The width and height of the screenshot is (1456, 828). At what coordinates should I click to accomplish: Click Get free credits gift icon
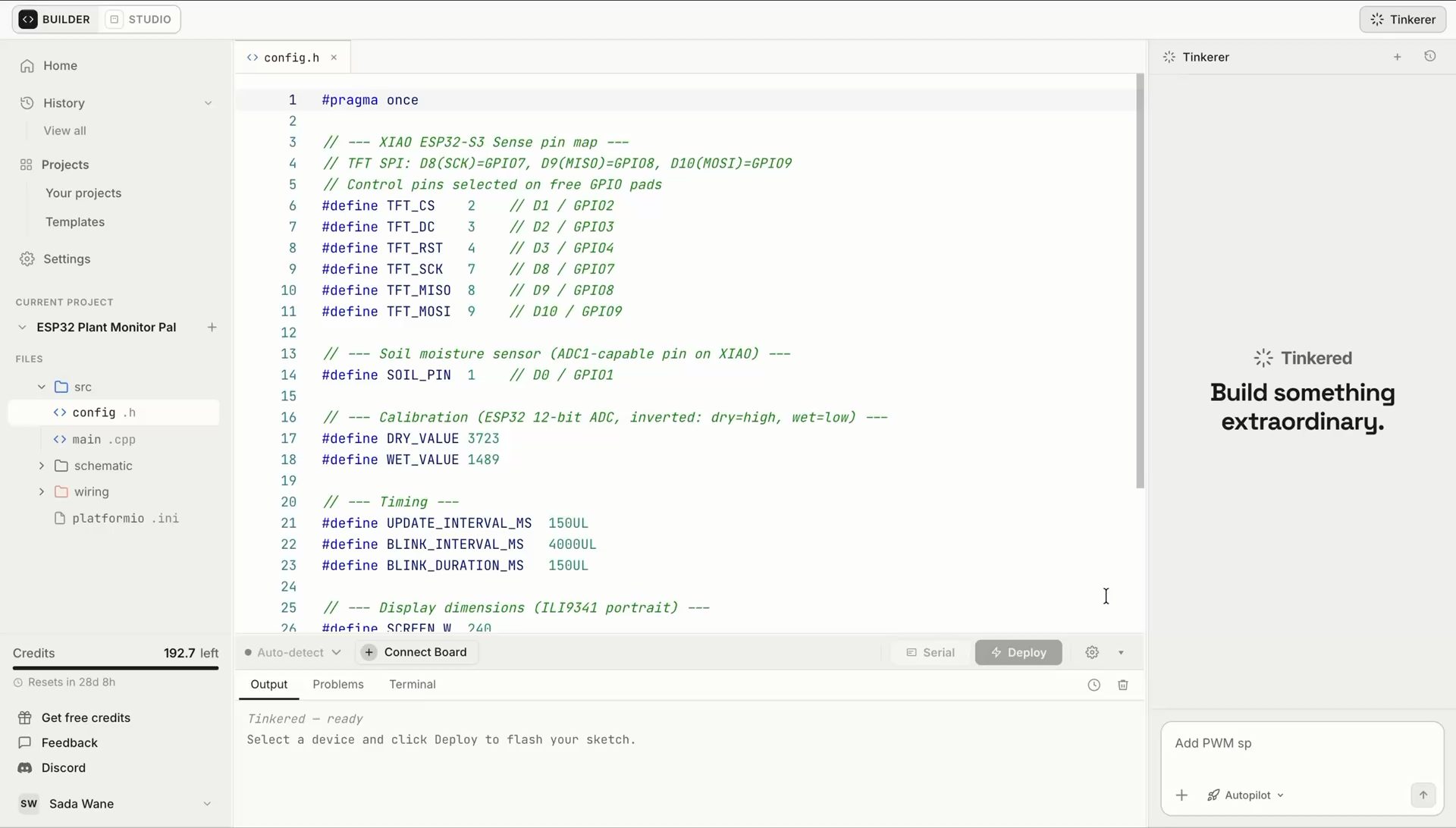click(25, 718)
